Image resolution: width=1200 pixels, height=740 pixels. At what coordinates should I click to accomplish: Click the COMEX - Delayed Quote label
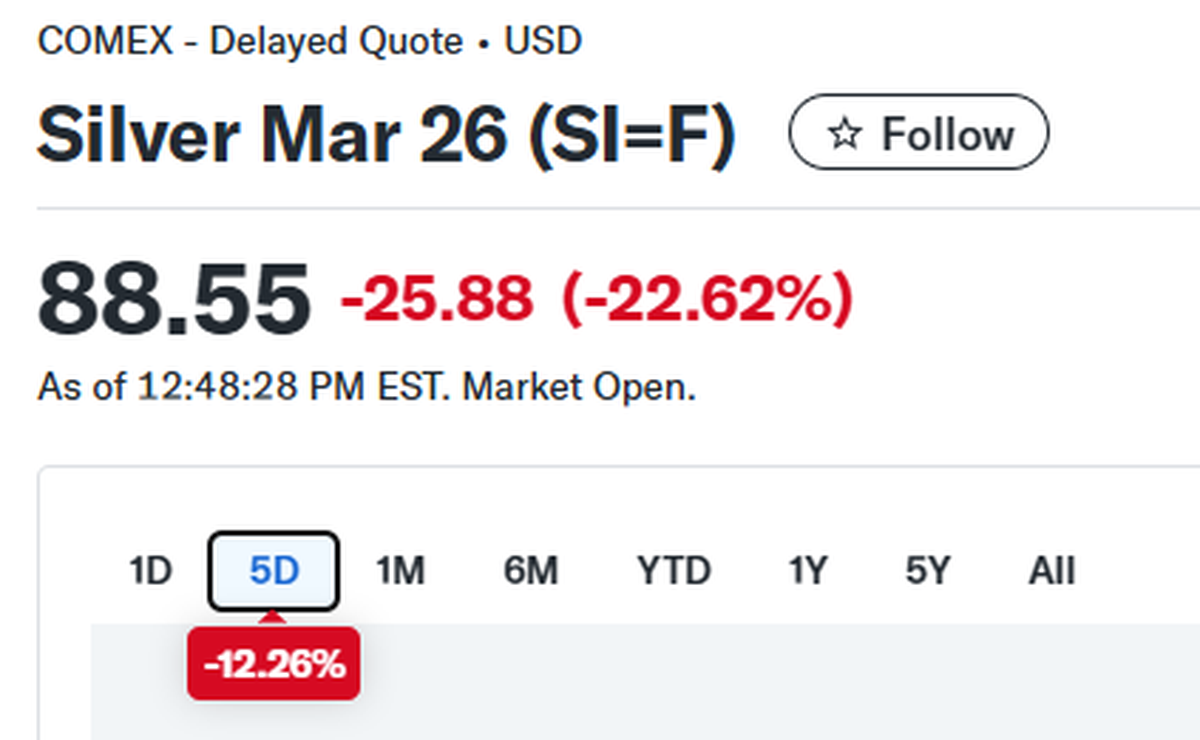click(250, 42)
